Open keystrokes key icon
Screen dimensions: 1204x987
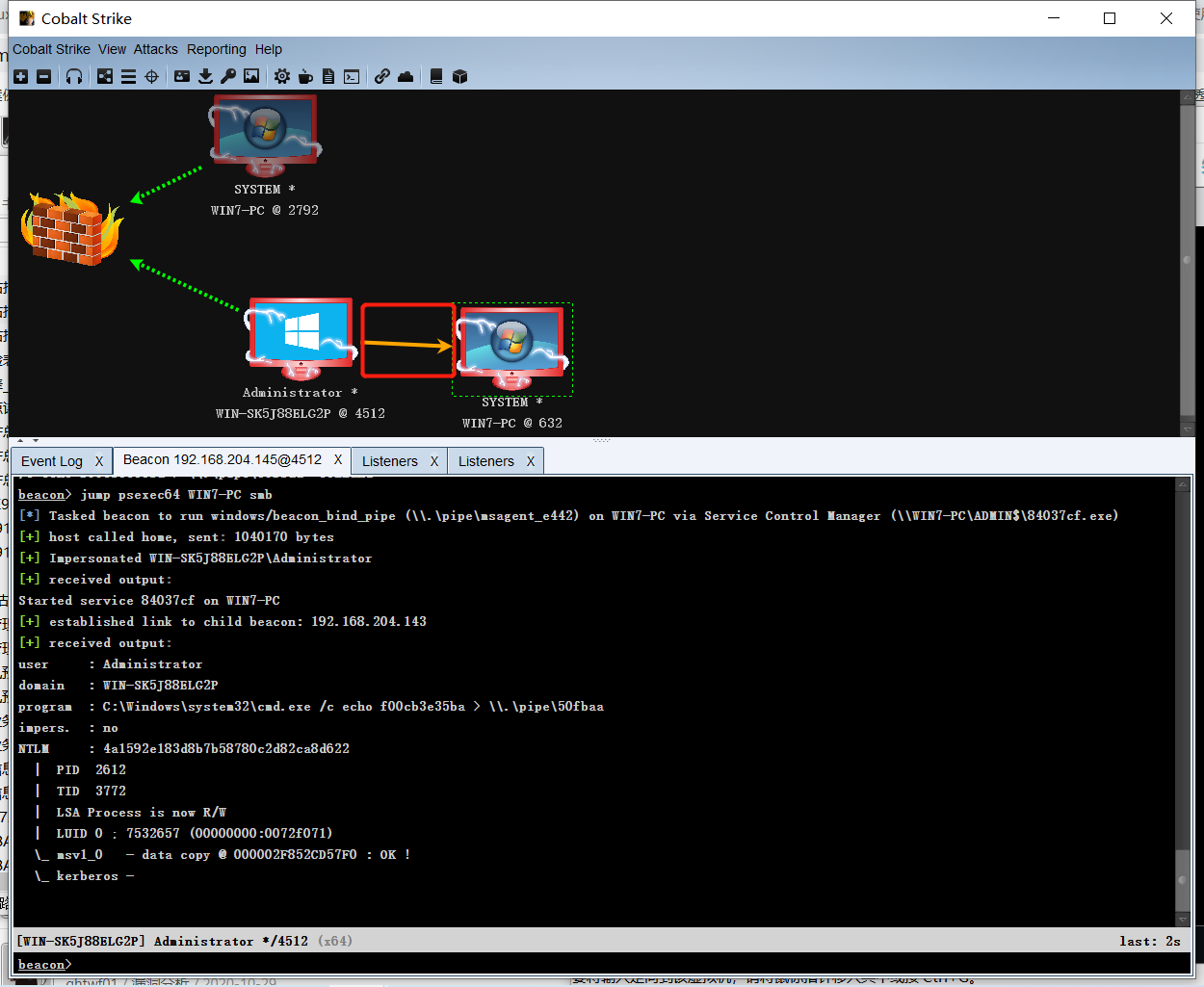tap(228, 76)
